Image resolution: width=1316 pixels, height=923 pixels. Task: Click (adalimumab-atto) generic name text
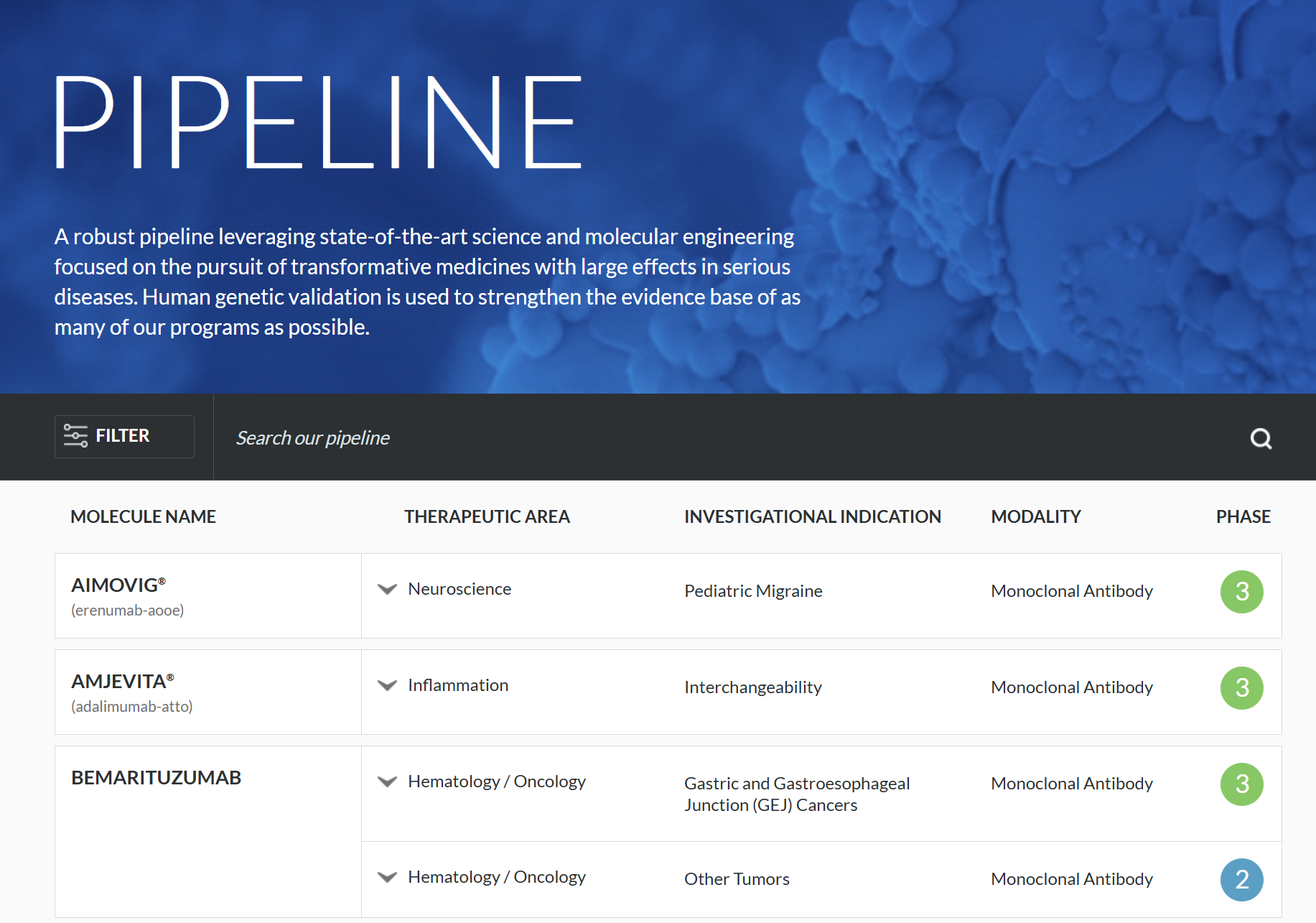[132, 707]
